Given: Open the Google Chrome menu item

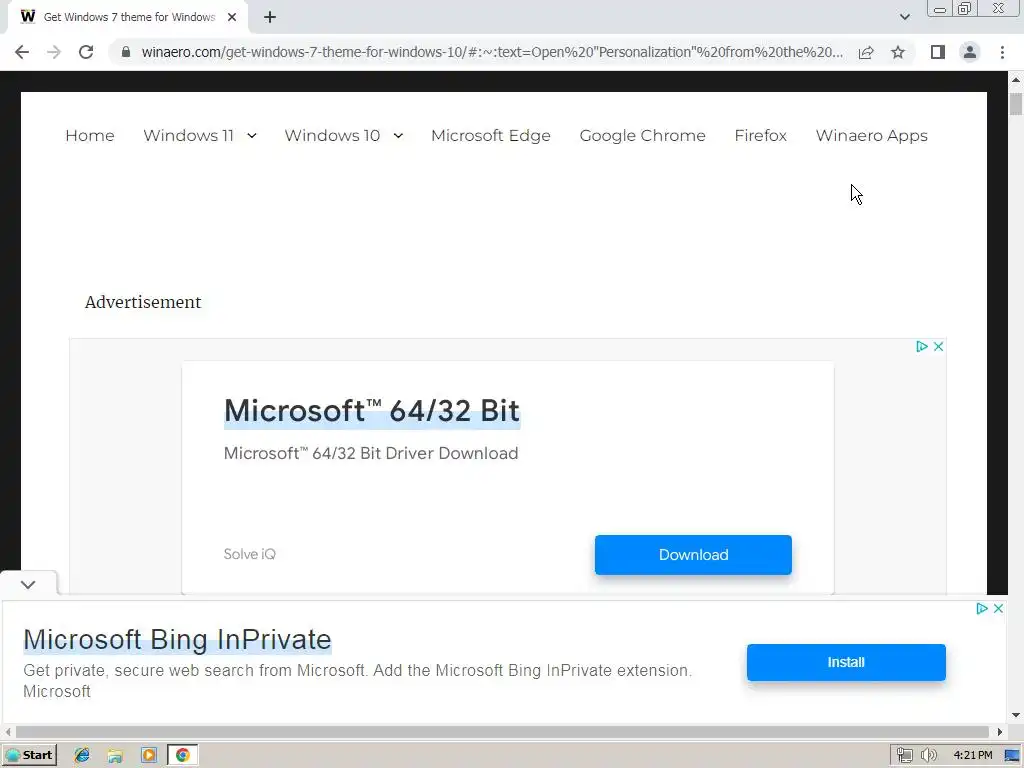Looking at the screenshot, I should 642,136.
